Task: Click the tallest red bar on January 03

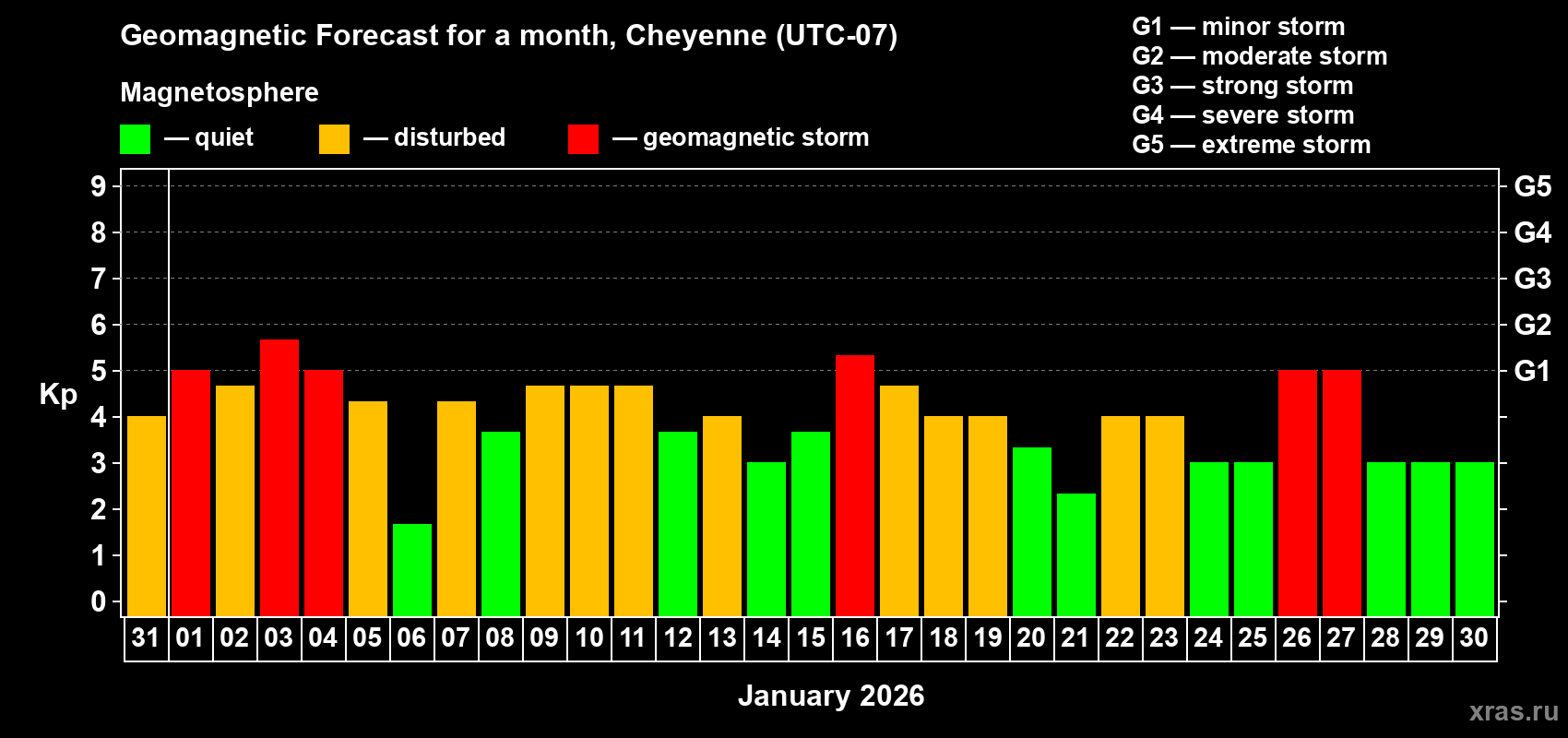Action: (x=279, y=478)
